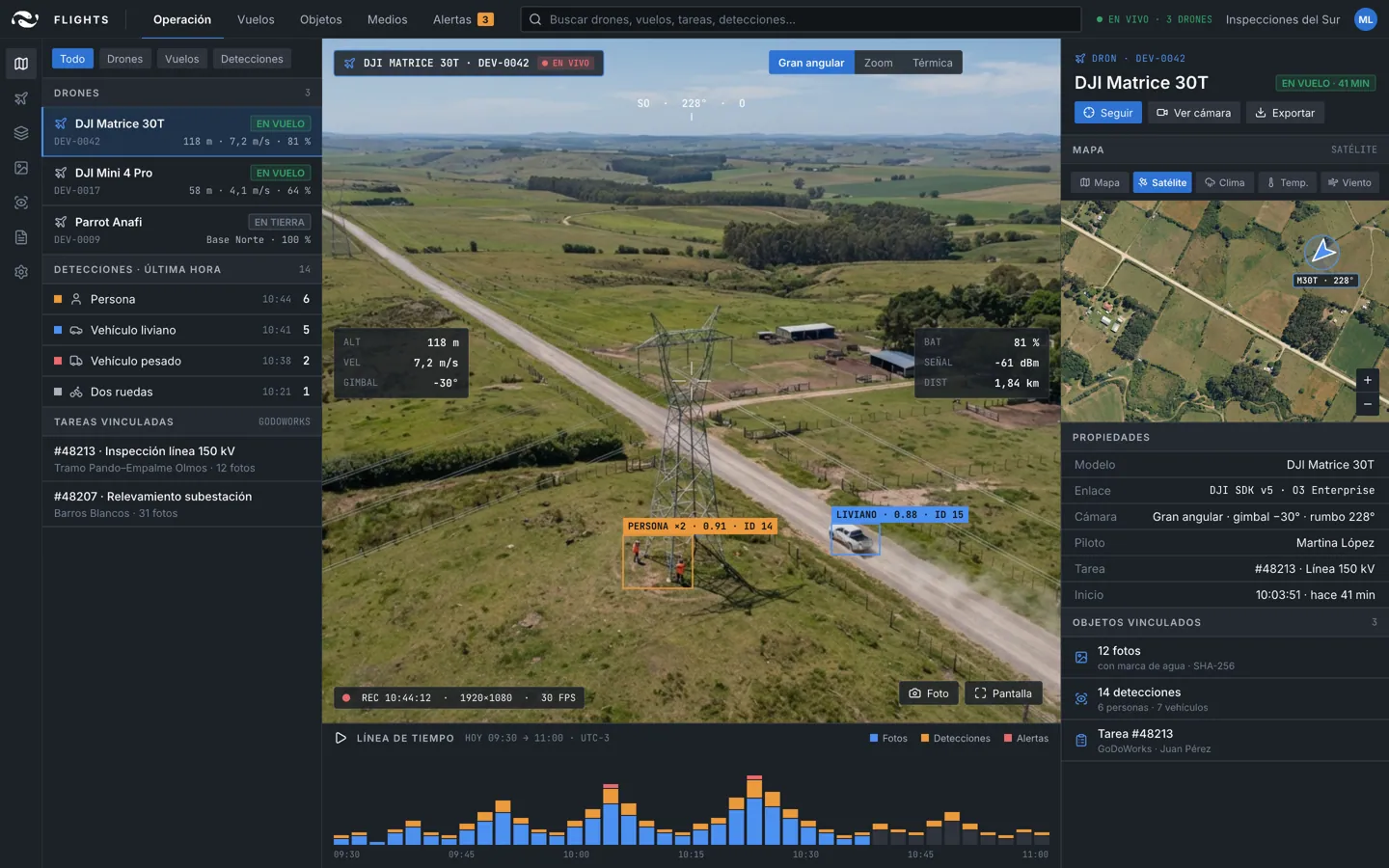Click the pilot name Martina López
This screenshot has height=868, width=1389.
point(1335,543)
